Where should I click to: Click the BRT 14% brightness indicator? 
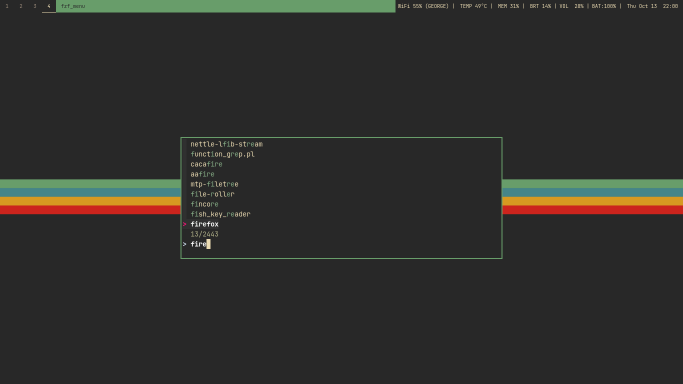540,6
